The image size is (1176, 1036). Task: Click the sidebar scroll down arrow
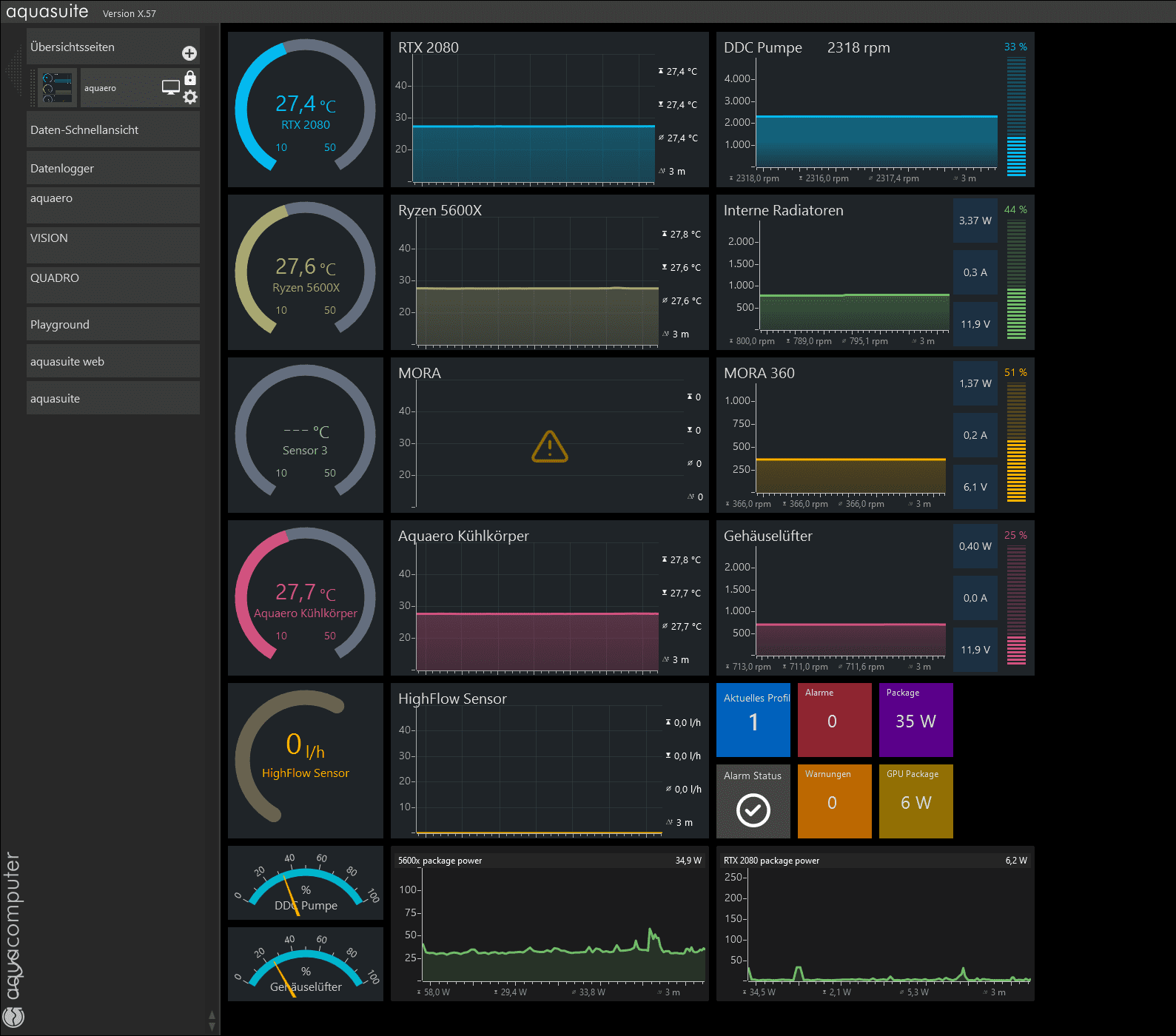pos(212,1026)
